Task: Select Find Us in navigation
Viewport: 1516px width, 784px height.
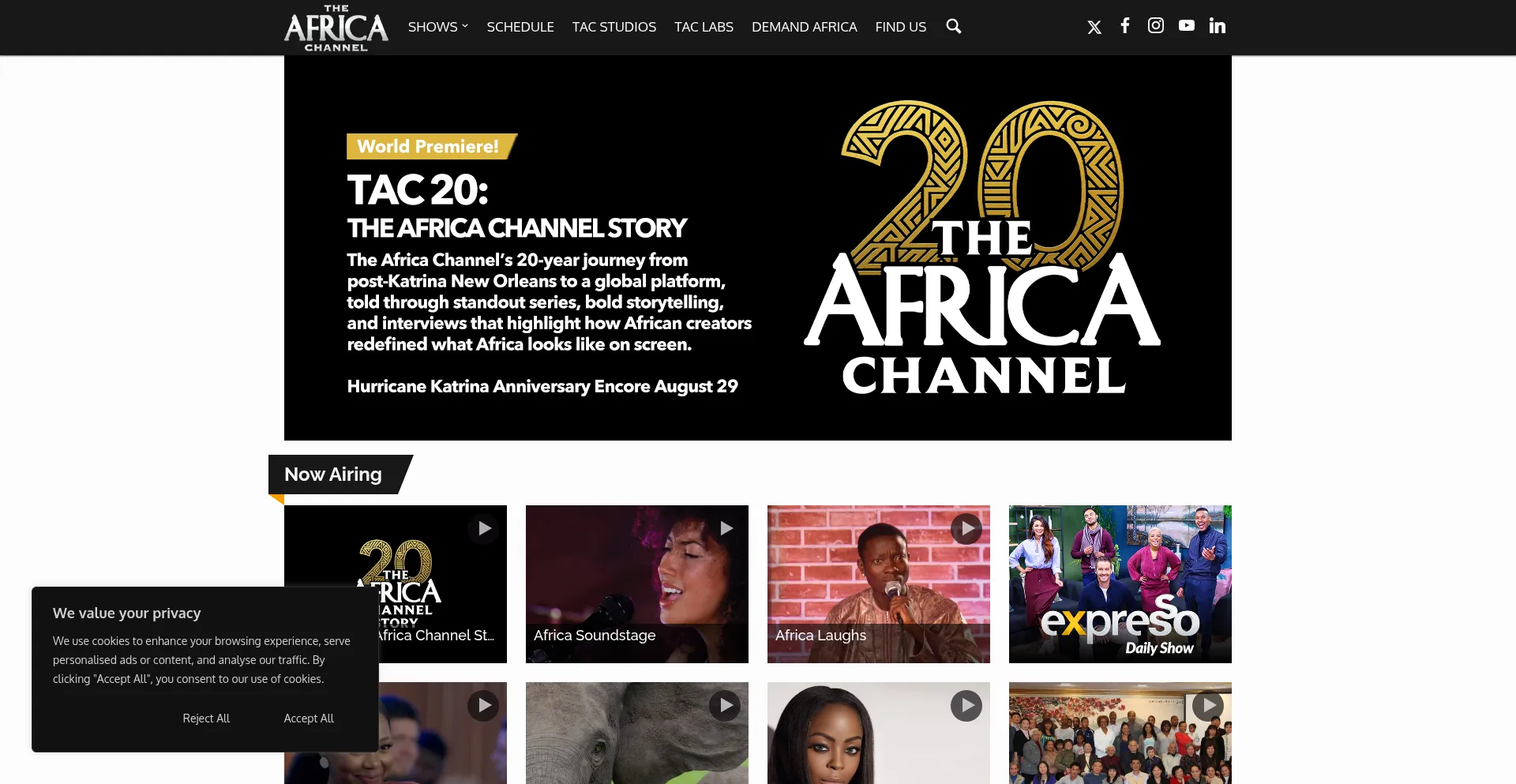Action: pos(901,27)
